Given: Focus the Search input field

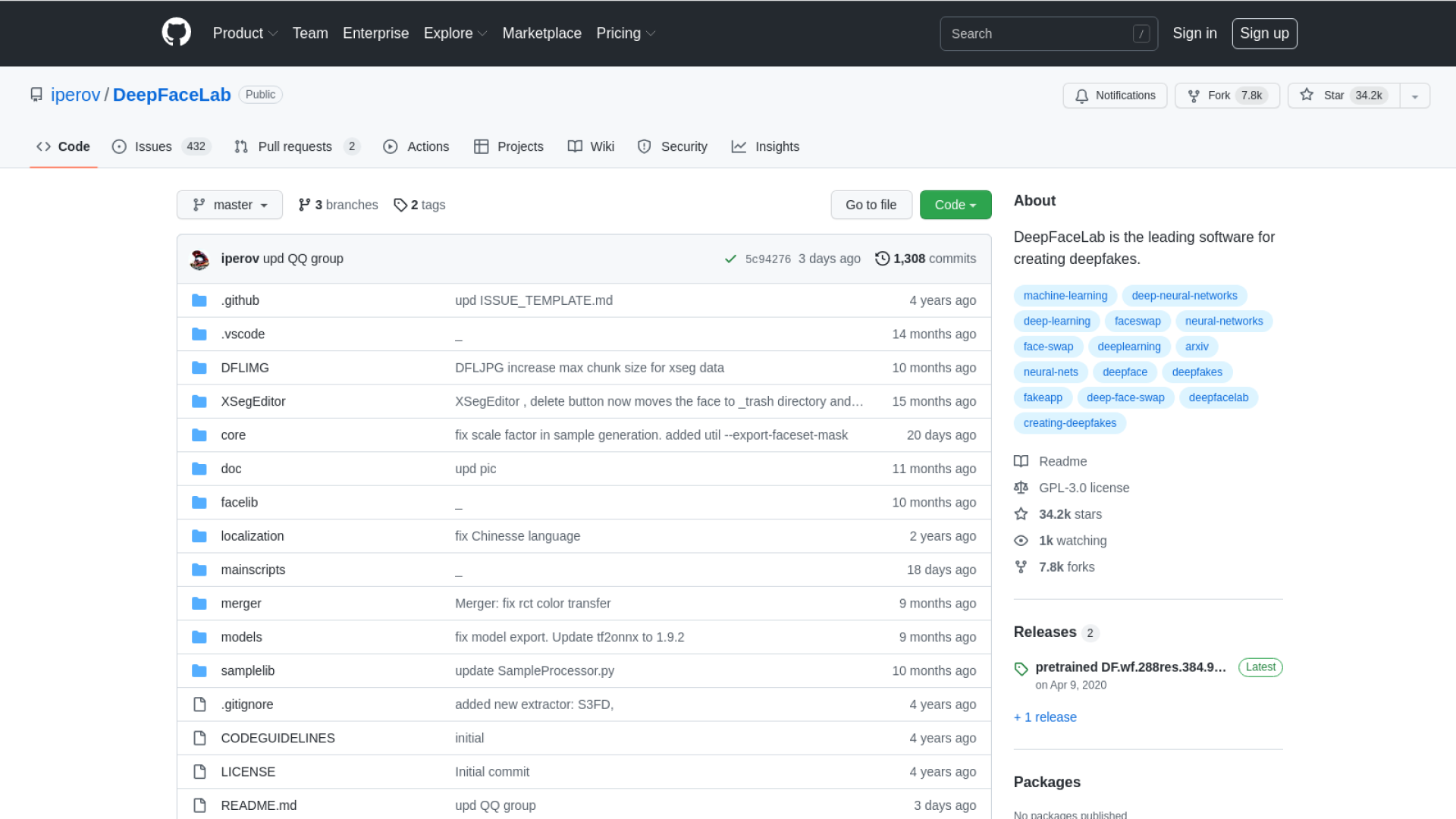Looking at the screenshot, I should [1039, 33].
